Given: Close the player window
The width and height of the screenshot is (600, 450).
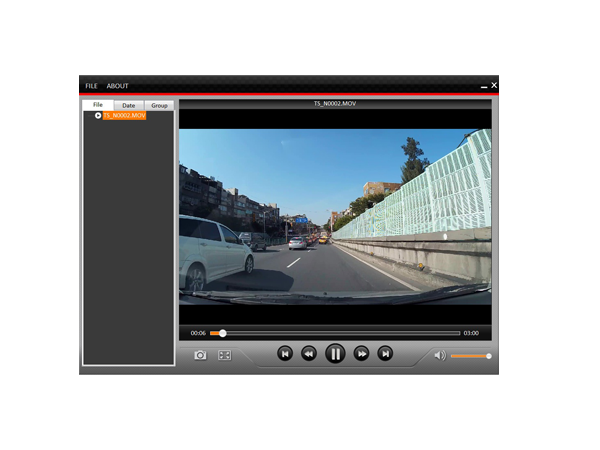Looking at the screenshot, I should click(x=494, y=85).
